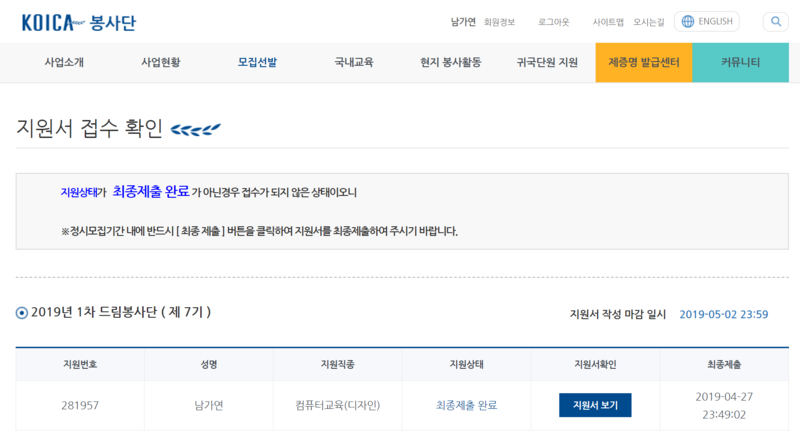This screenshot has width=800, height=447.
Task: Click the 지원상태 column header
Action: coord(466,364)
